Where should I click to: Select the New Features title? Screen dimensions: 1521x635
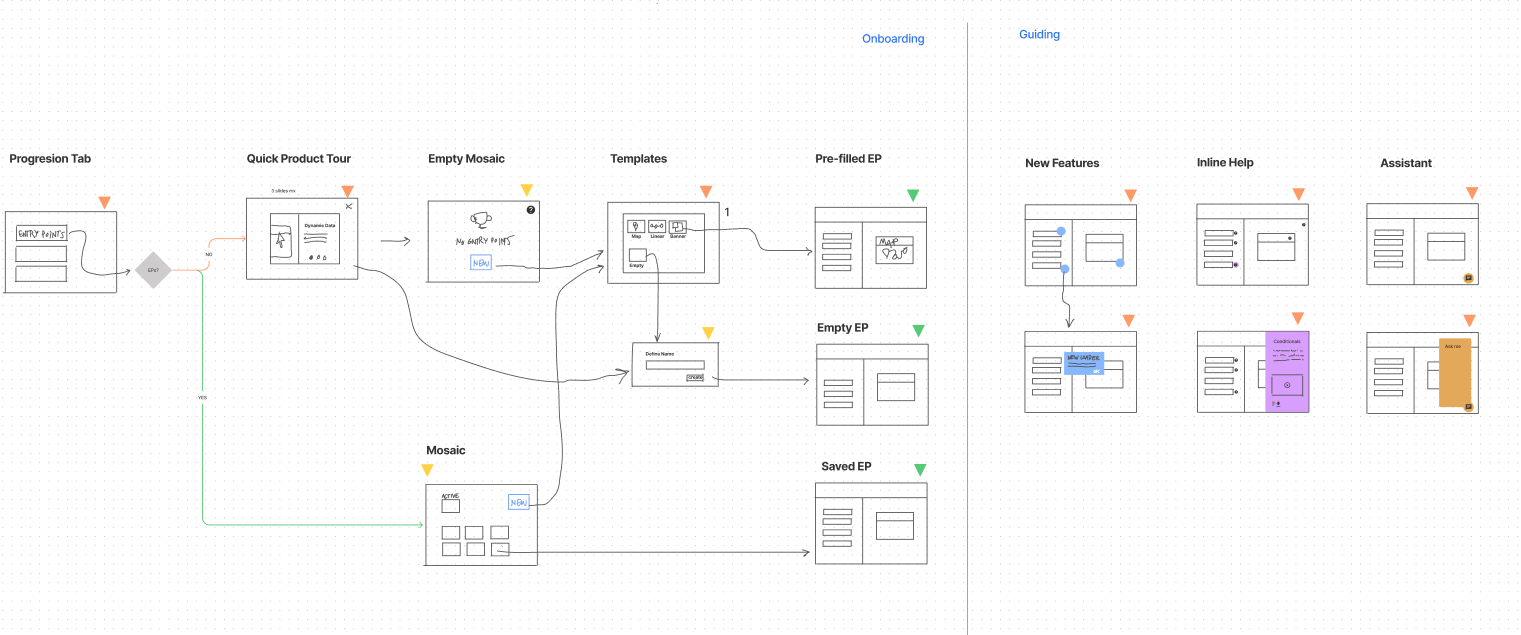[1062, 162]
